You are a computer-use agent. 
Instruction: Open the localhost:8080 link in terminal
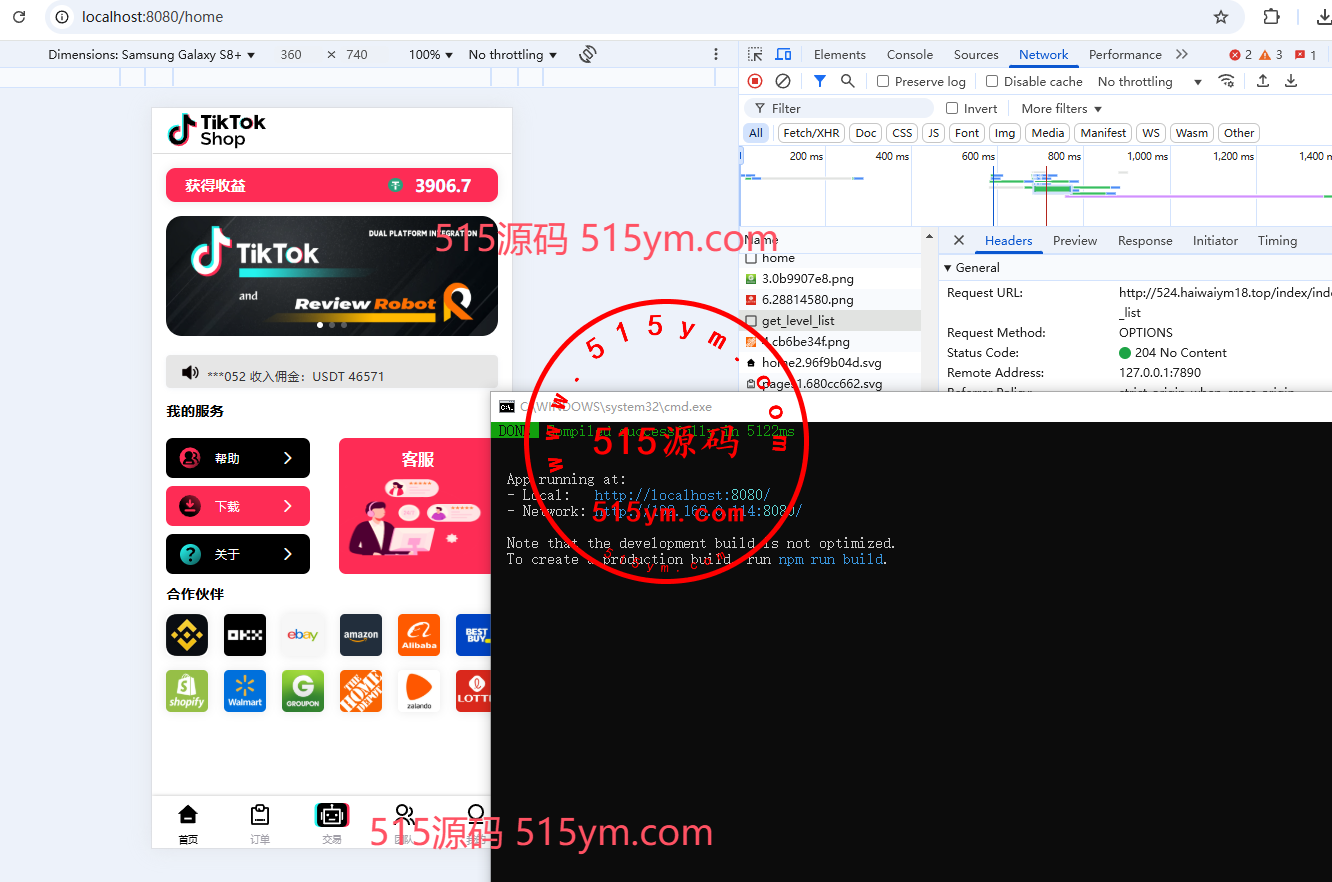click(682, 495)
